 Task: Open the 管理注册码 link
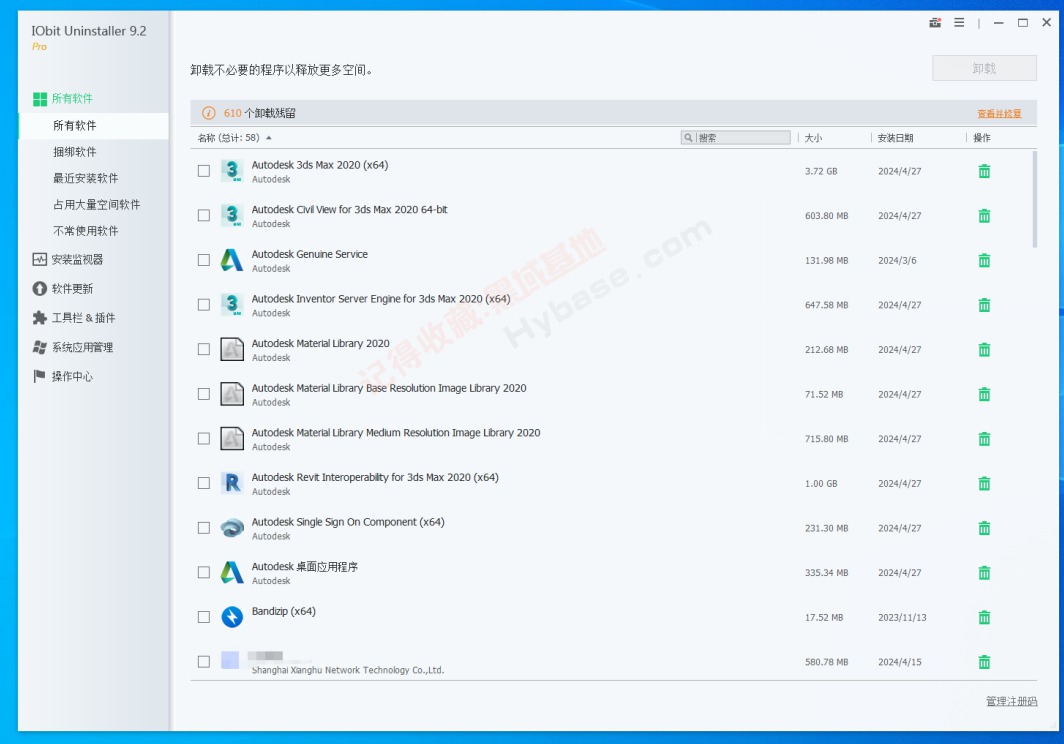(x=1011, y=701)
